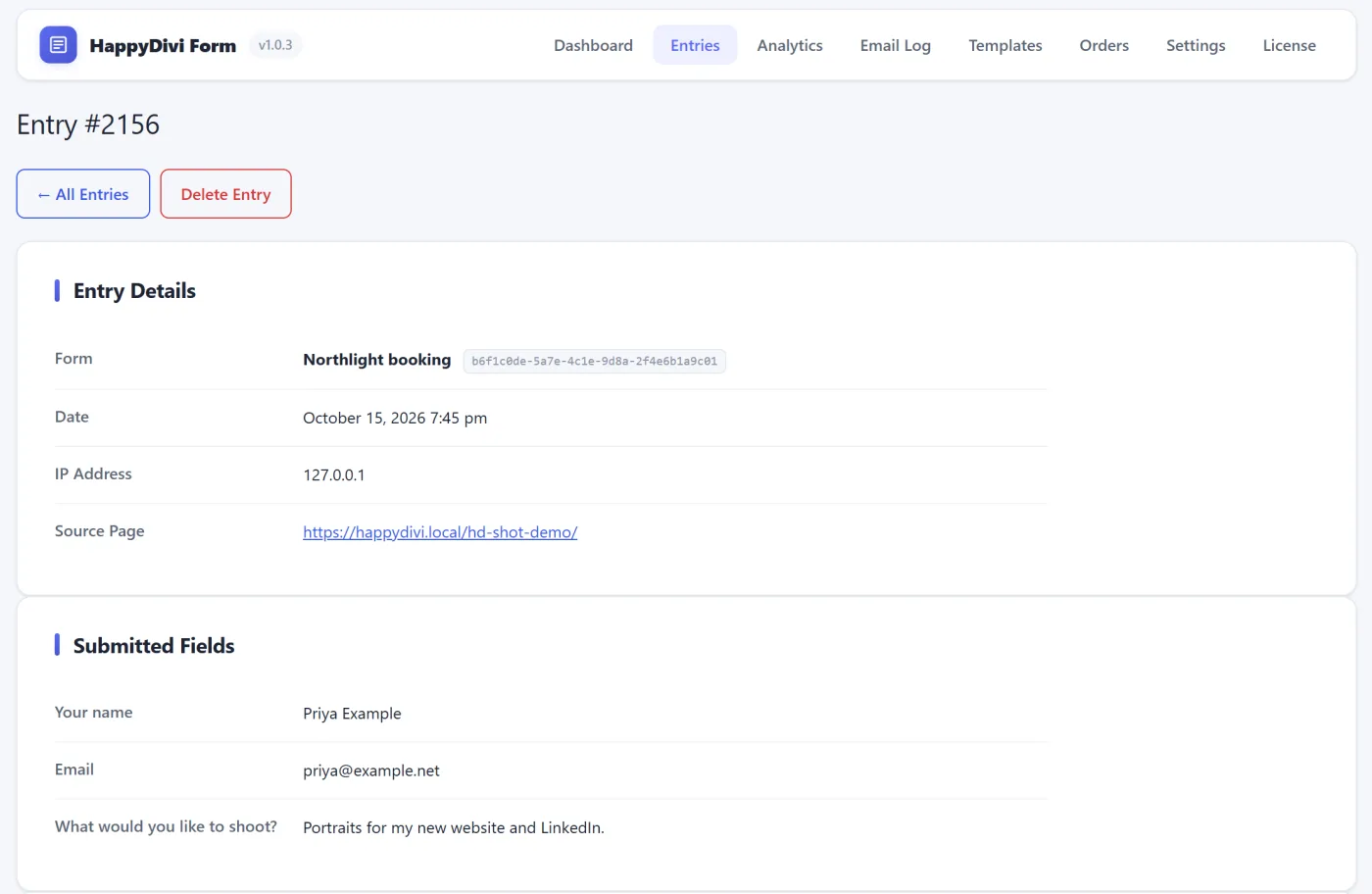Click the Delete Entry button

[x=225, y=194]
